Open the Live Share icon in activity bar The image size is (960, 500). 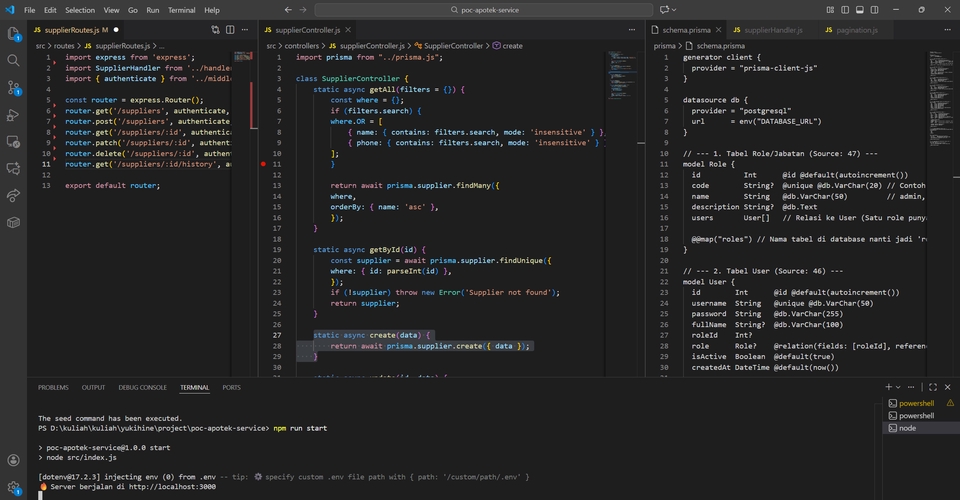pyautogui.click(x=13, y=195)
